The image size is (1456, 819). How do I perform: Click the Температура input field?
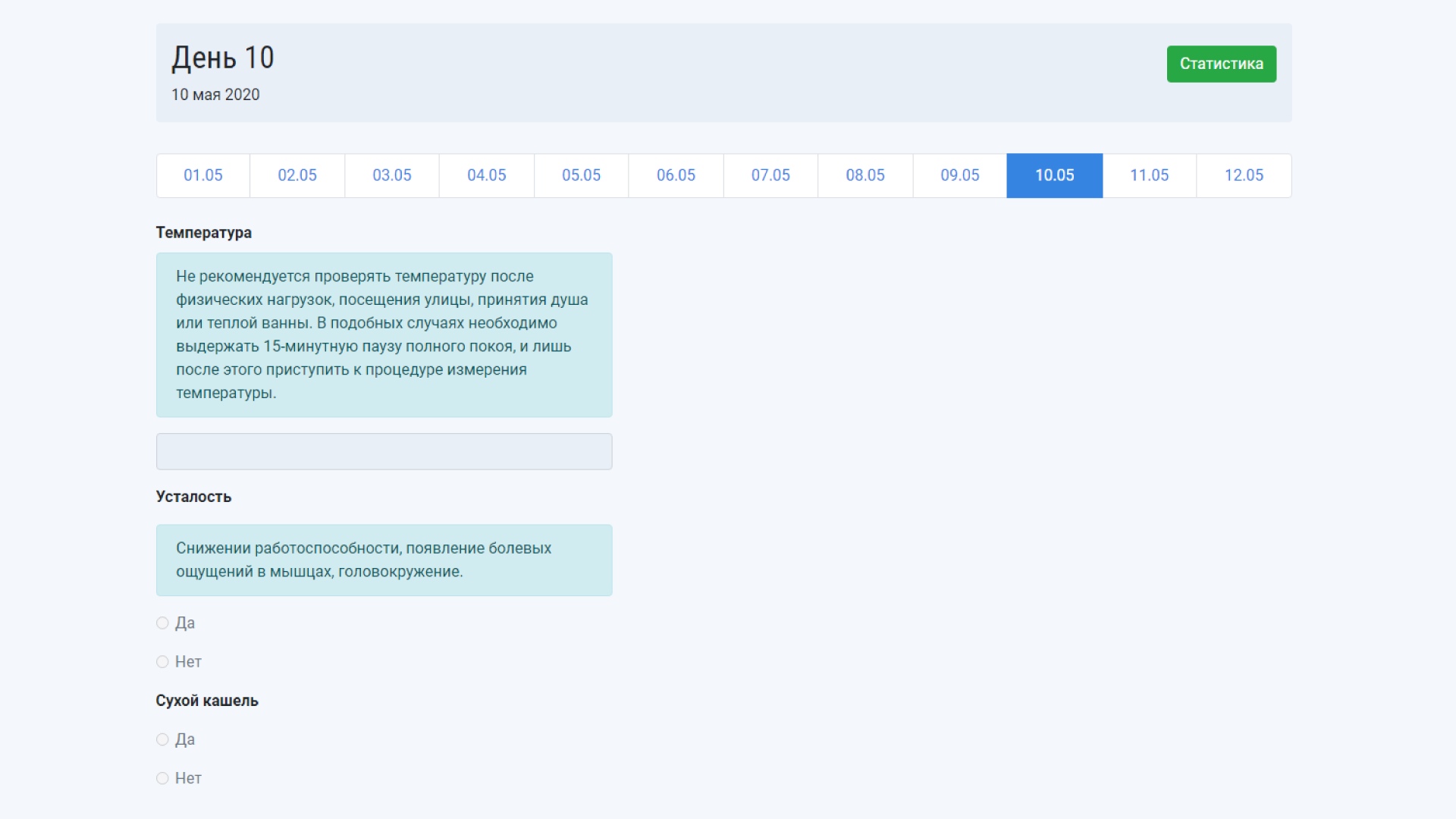[384, 451]
